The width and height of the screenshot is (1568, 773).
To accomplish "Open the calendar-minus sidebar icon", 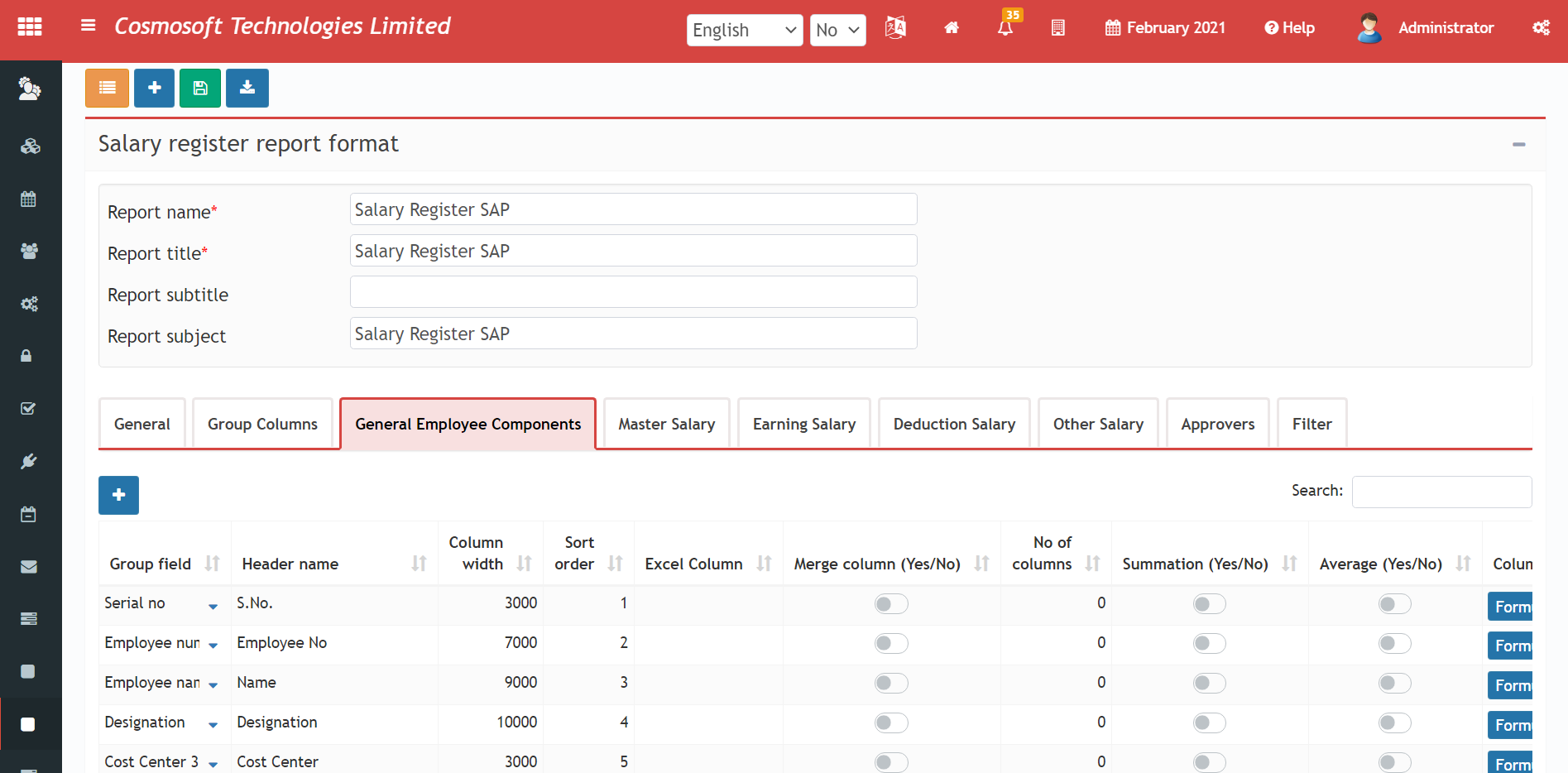I will tap(28, 514).
